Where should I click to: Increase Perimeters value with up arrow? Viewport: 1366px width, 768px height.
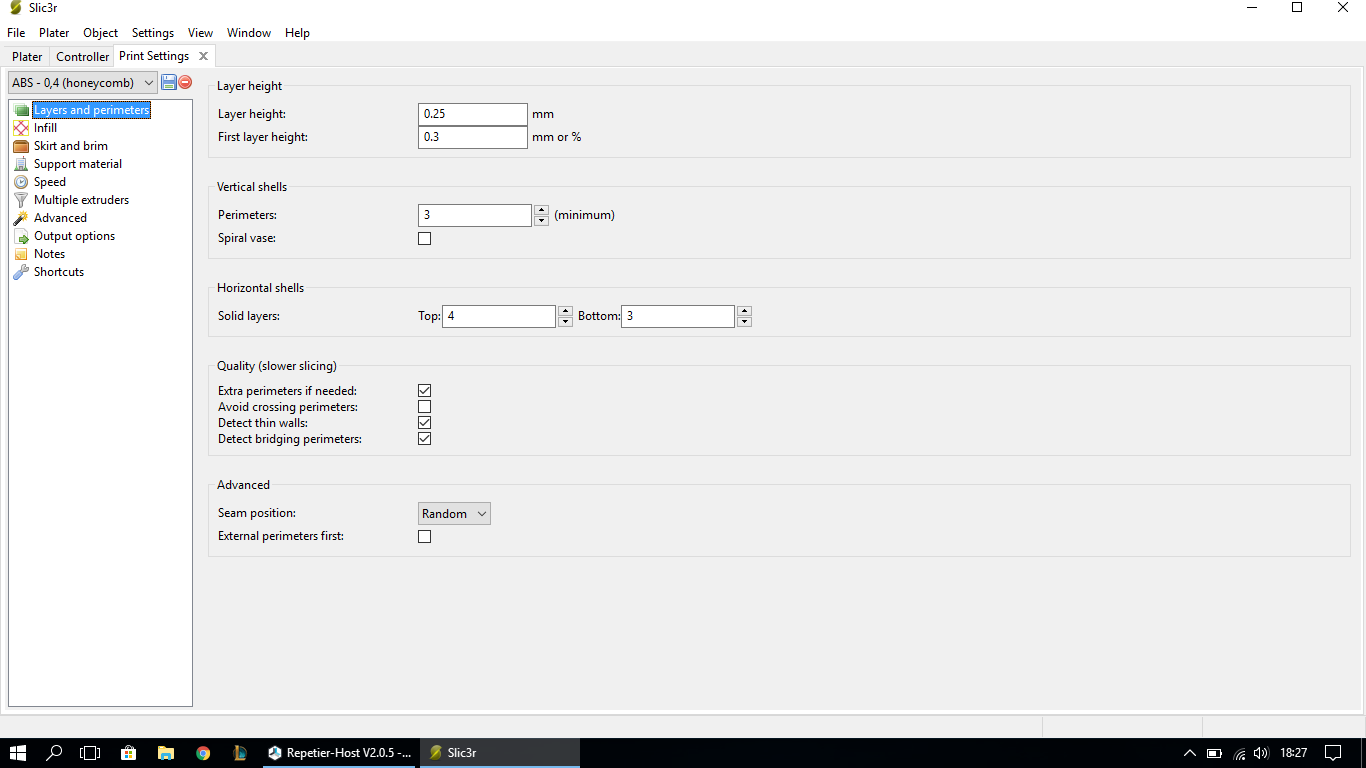click(541, 210)
